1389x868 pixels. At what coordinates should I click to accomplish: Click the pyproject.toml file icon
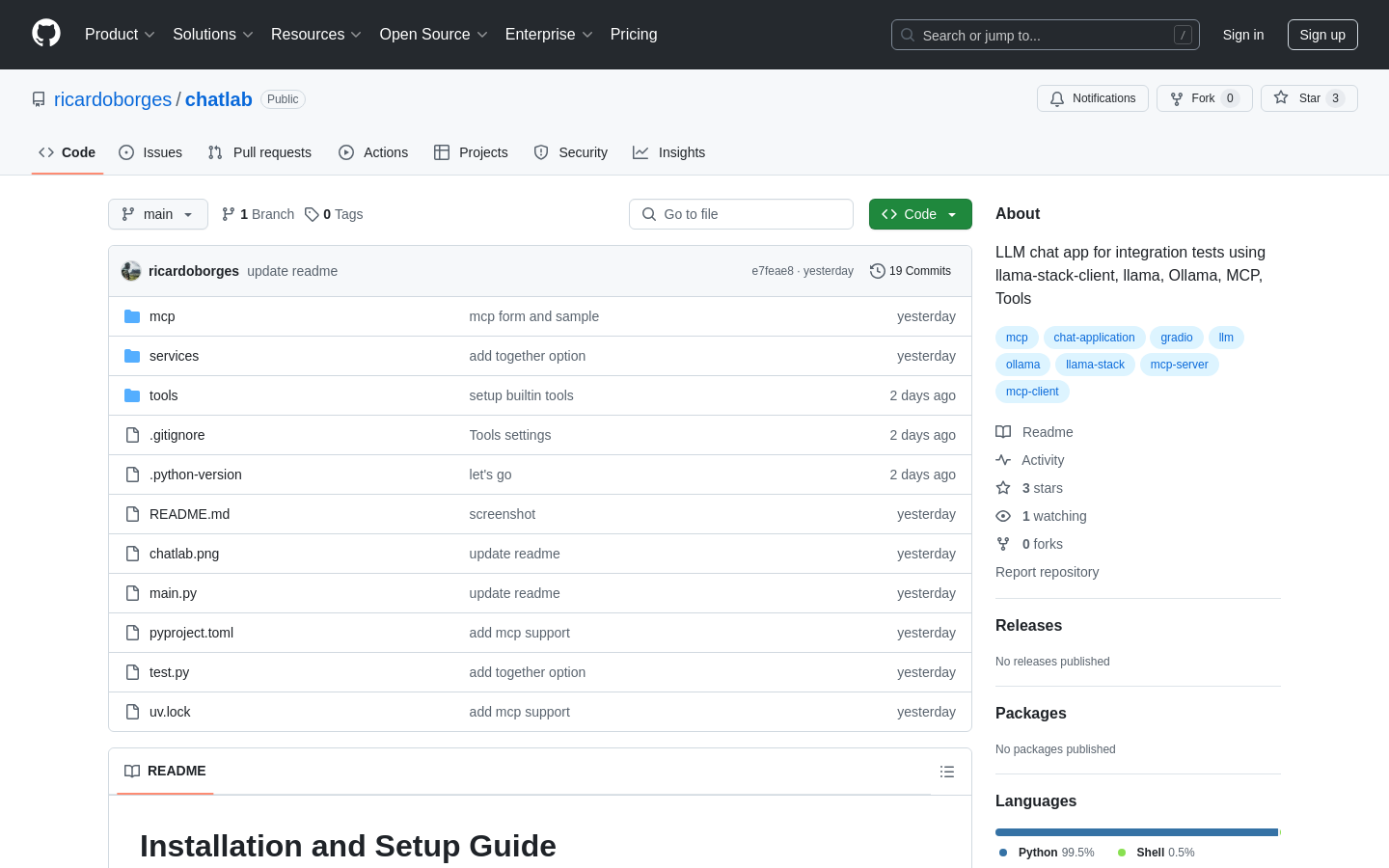(132, 633)
